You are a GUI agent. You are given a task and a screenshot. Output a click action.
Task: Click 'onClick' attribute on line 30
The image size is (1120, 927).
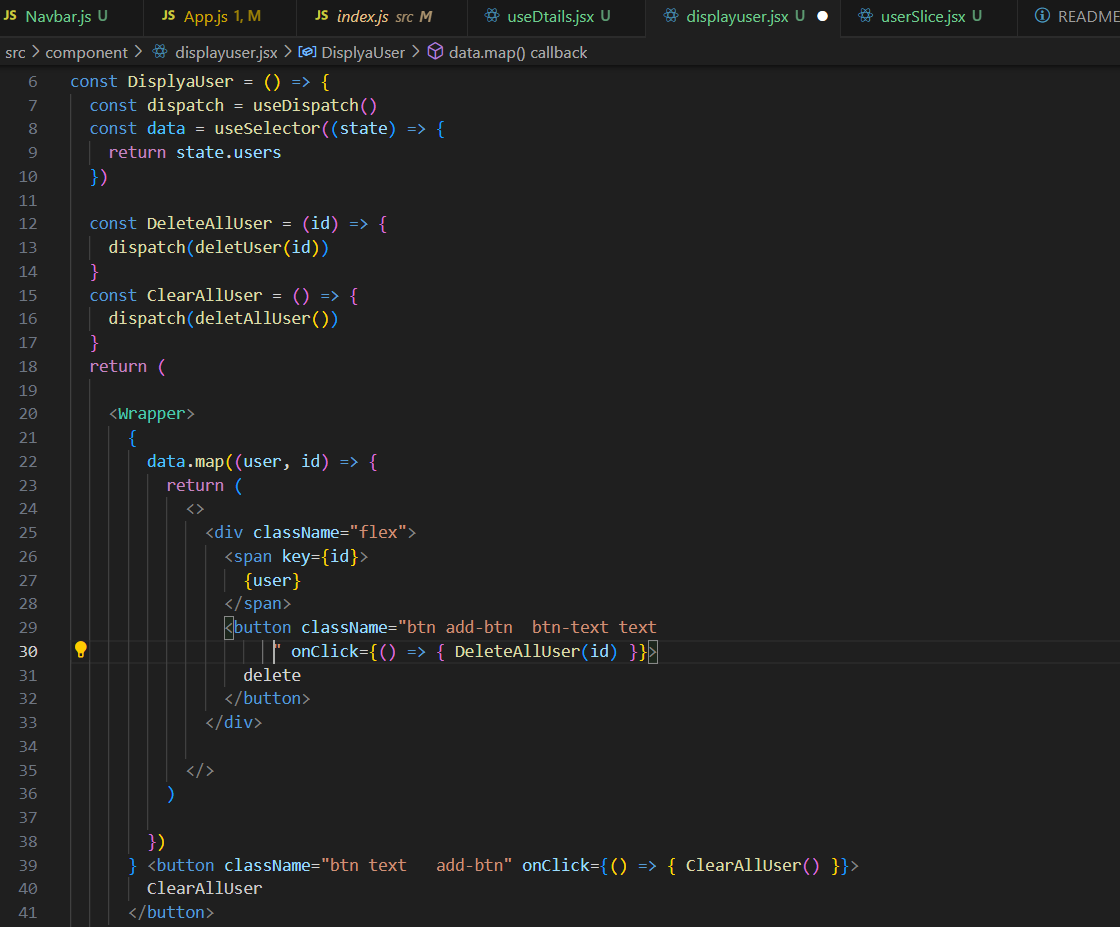(324, 651)
